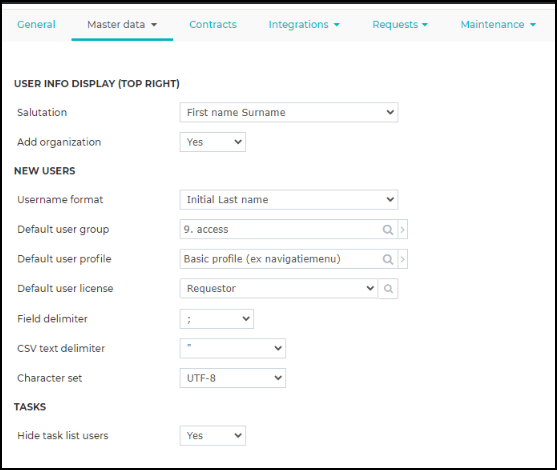Click the TASKS section heading
This screenshot has width=557, height=470.
click(x=30, y=407)
